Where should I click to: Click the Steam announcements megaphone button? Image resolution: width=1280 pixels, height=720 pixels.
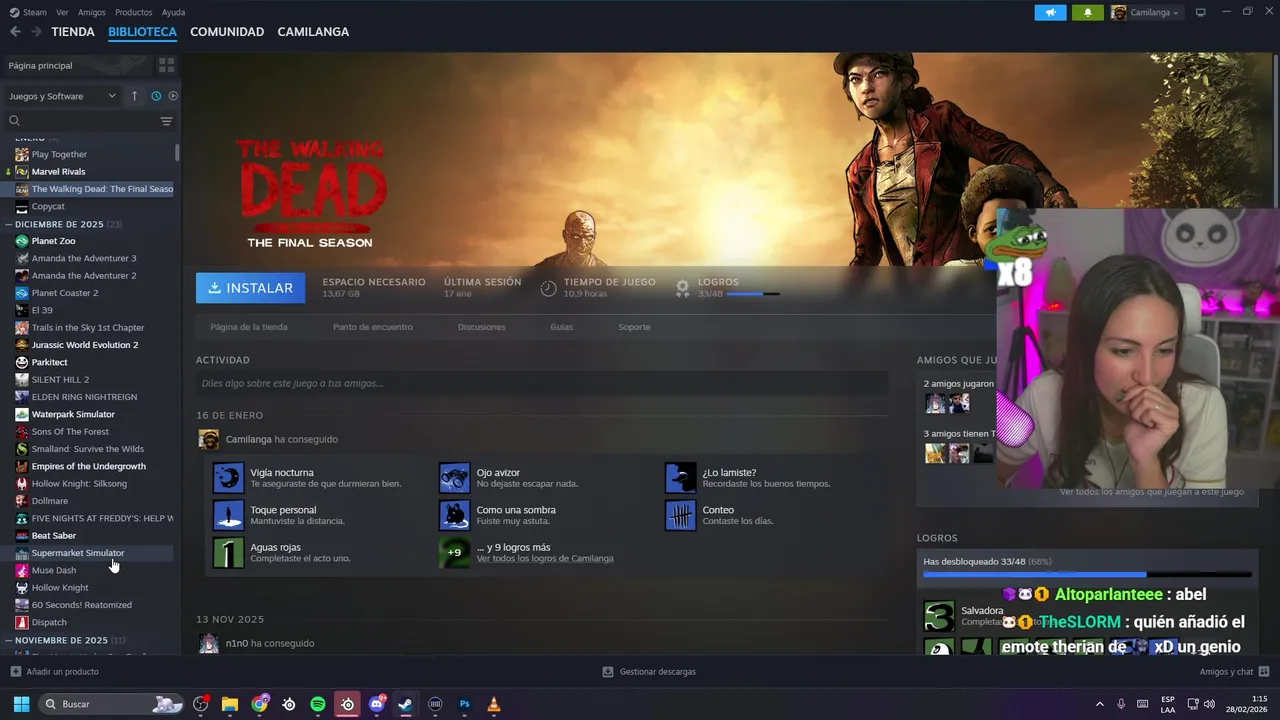[1050, 12]
